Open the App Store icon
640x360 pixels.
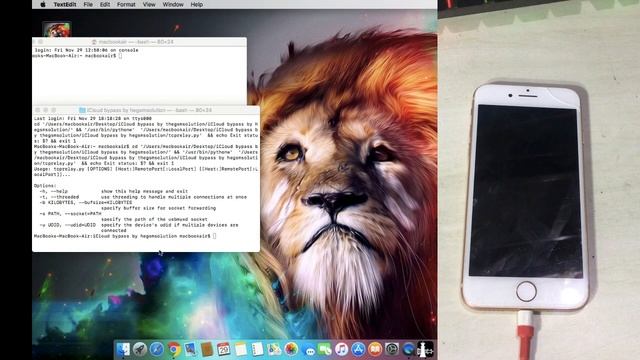point(358,349)
